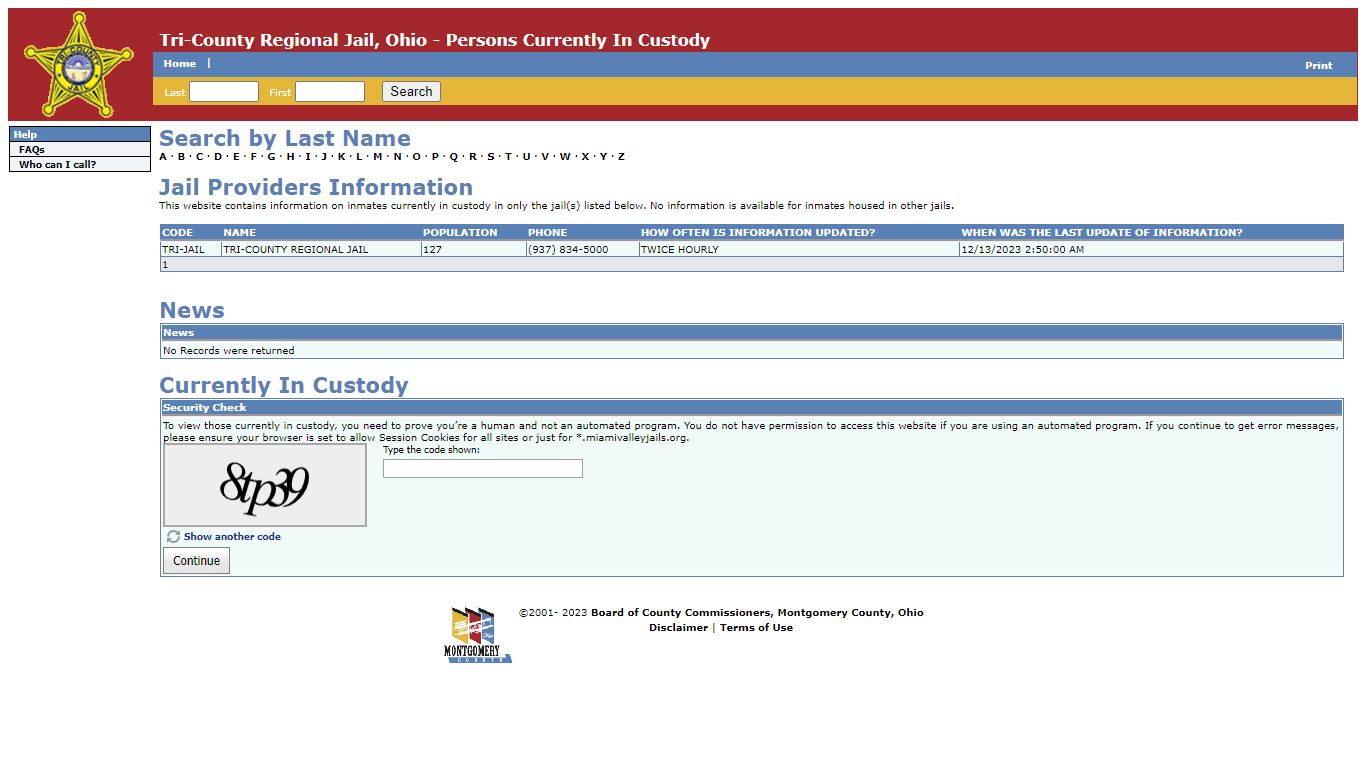Search last names starting with D
The image size is (1366, 768).
coord(218,157)
